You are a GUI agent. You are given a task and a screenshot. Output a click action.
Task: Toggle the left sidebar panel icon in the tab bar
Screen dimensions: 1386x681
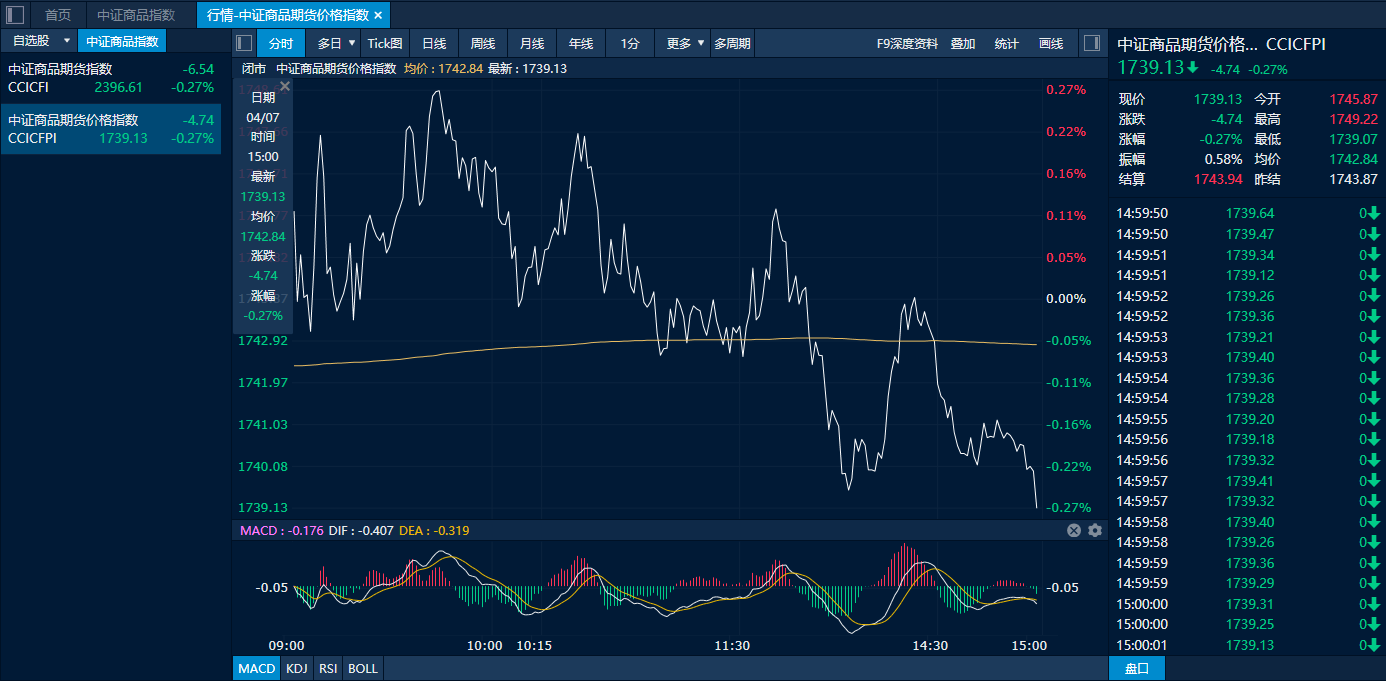pos(15,15)
